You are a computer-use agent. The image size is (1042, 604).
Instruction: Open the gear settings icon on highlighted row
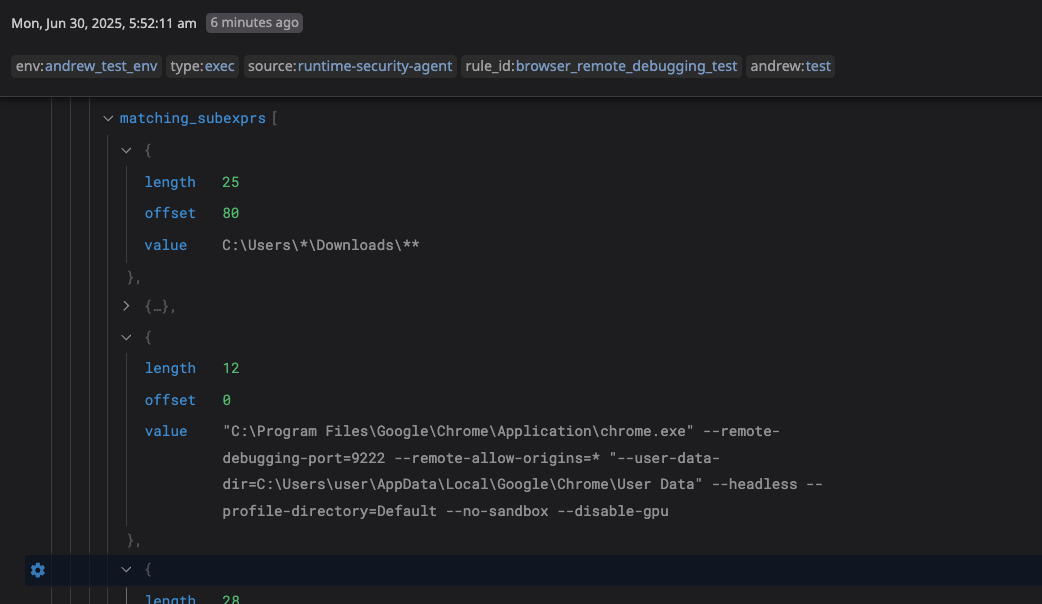(38, 570)
